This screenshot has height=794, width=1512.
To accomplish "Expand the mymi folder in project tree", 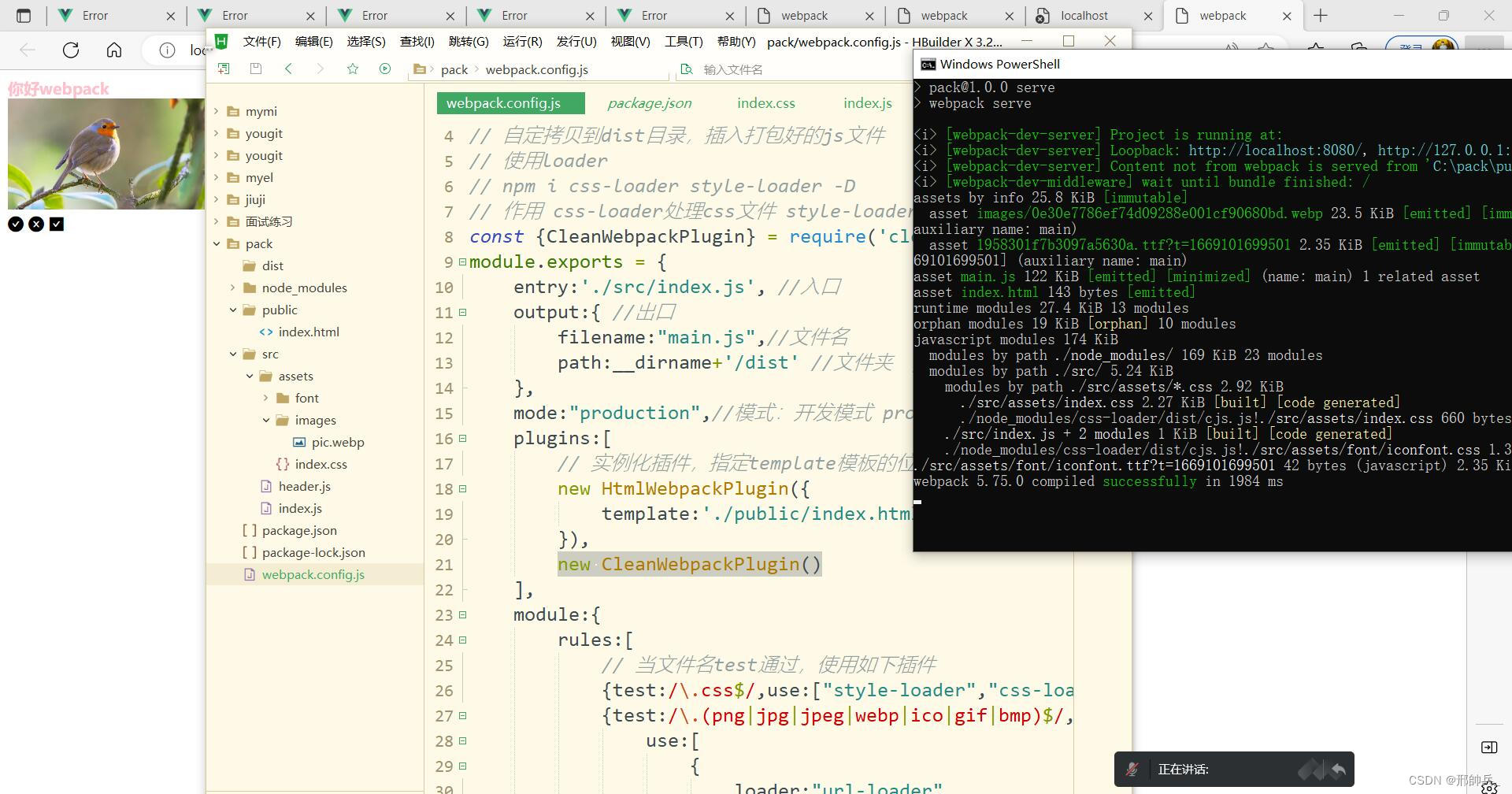I will [x=217, y=112].
